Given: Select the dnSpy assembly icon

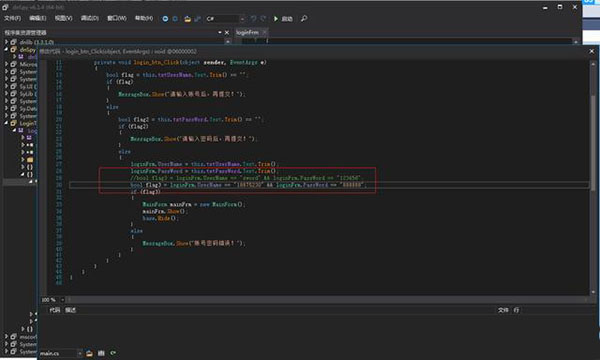Looking at the screenshot, I should (13, 49).
